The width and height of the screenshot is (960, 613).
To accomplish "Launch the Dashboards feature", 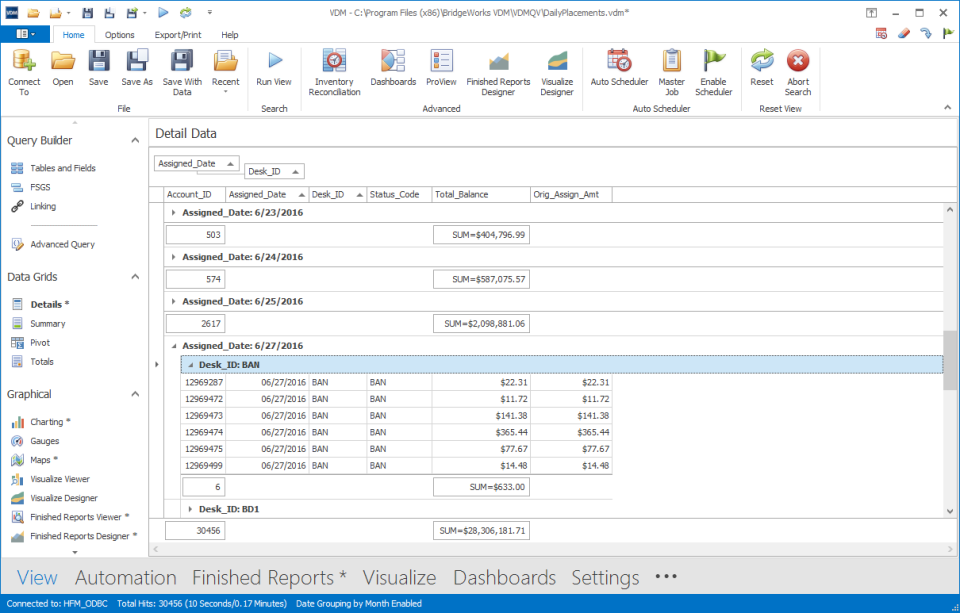I will tap(393, 70).
